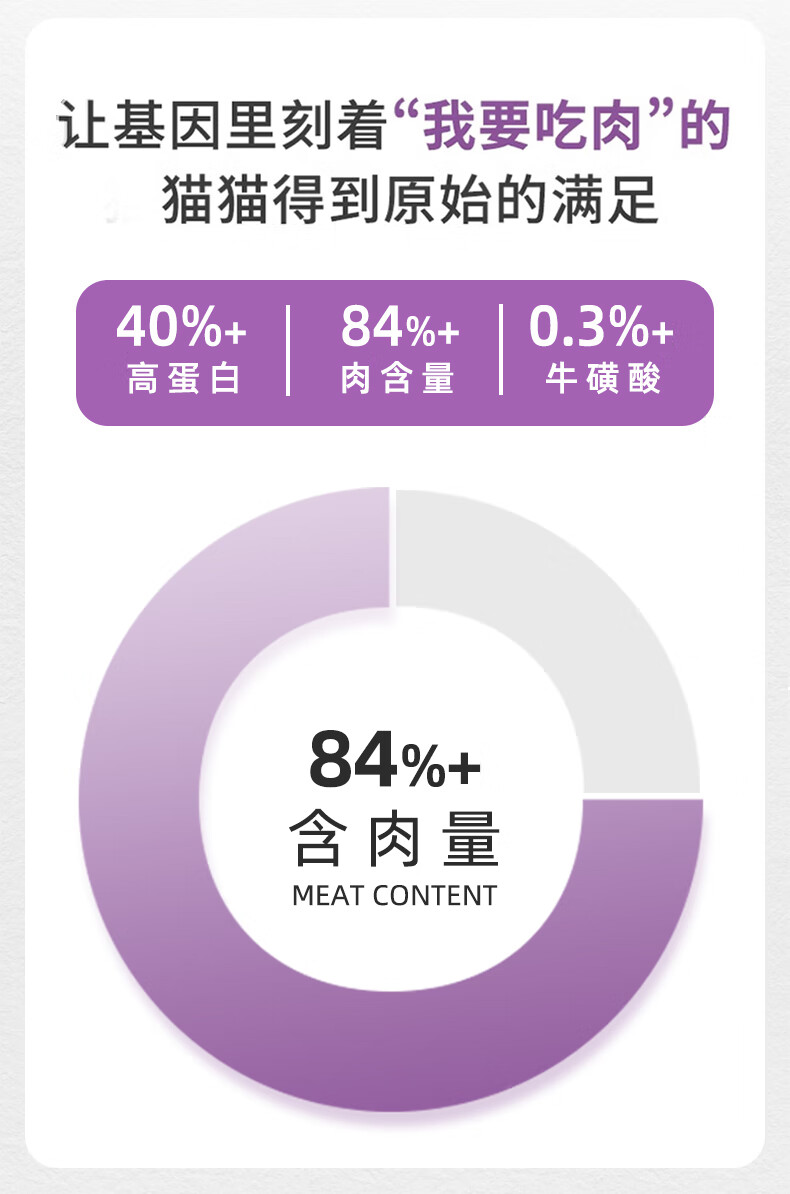Select the '牛磺酸' label

pos(603,378)
